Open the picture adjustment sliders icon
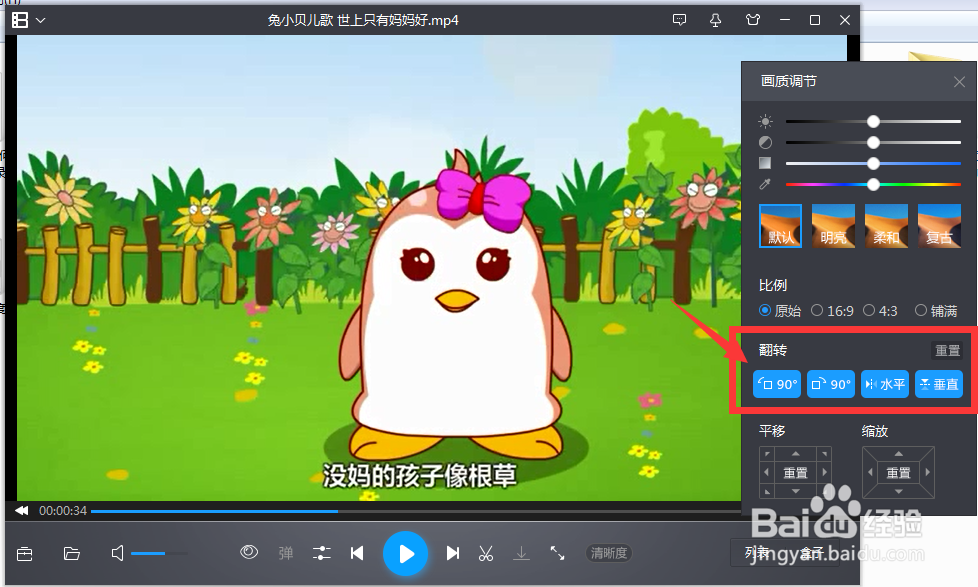This screenshot has height=587, width=978. [x=321, y=553]
